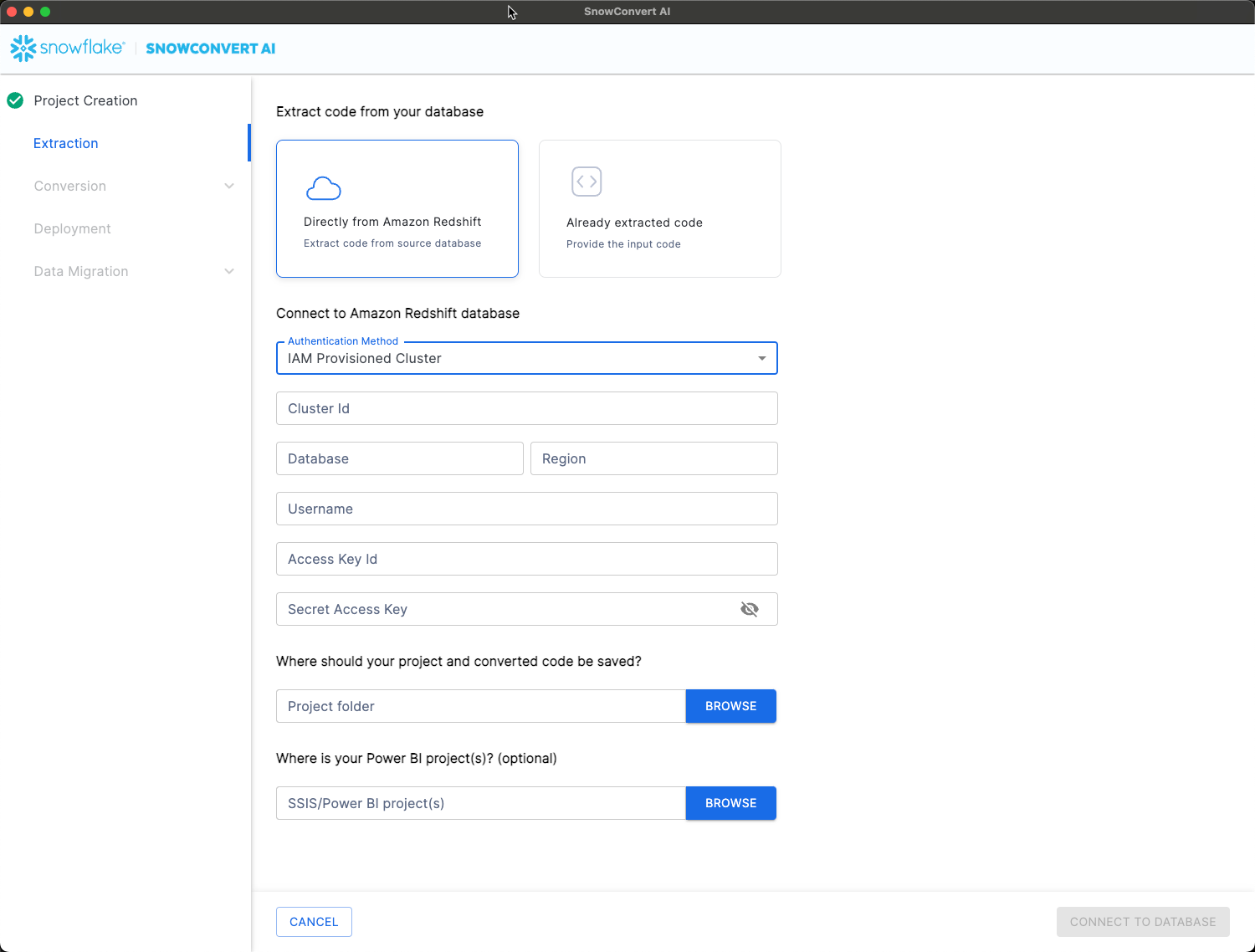Expand the Conversion section chevron
Viewport: 1255px width, 952px height.
[229, 186]
